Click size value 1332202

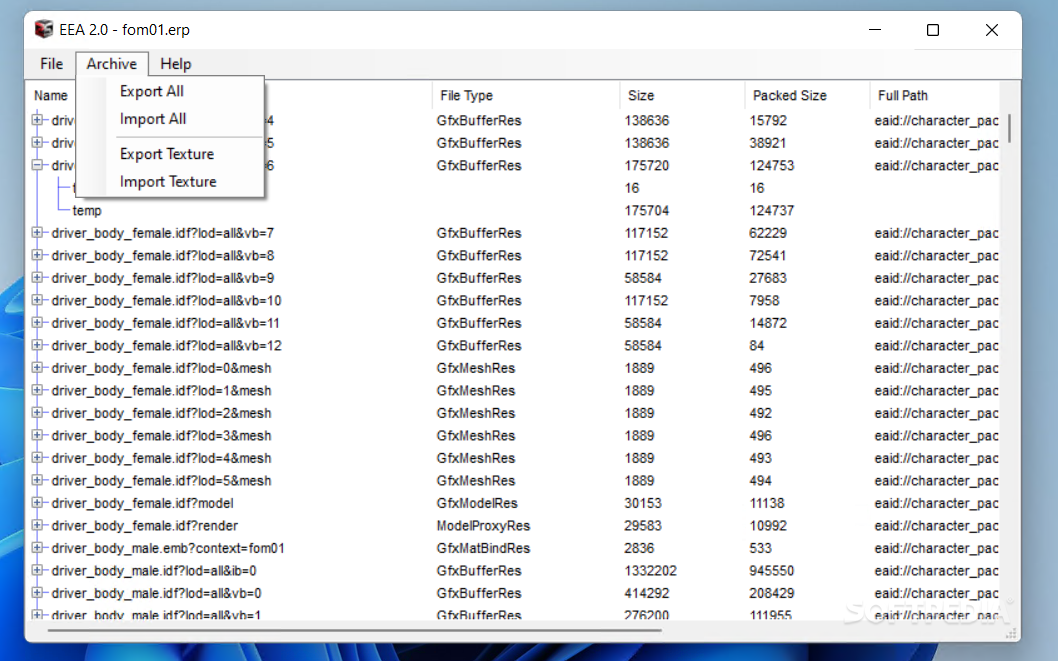pyautogui.click(x=650, y=571)
